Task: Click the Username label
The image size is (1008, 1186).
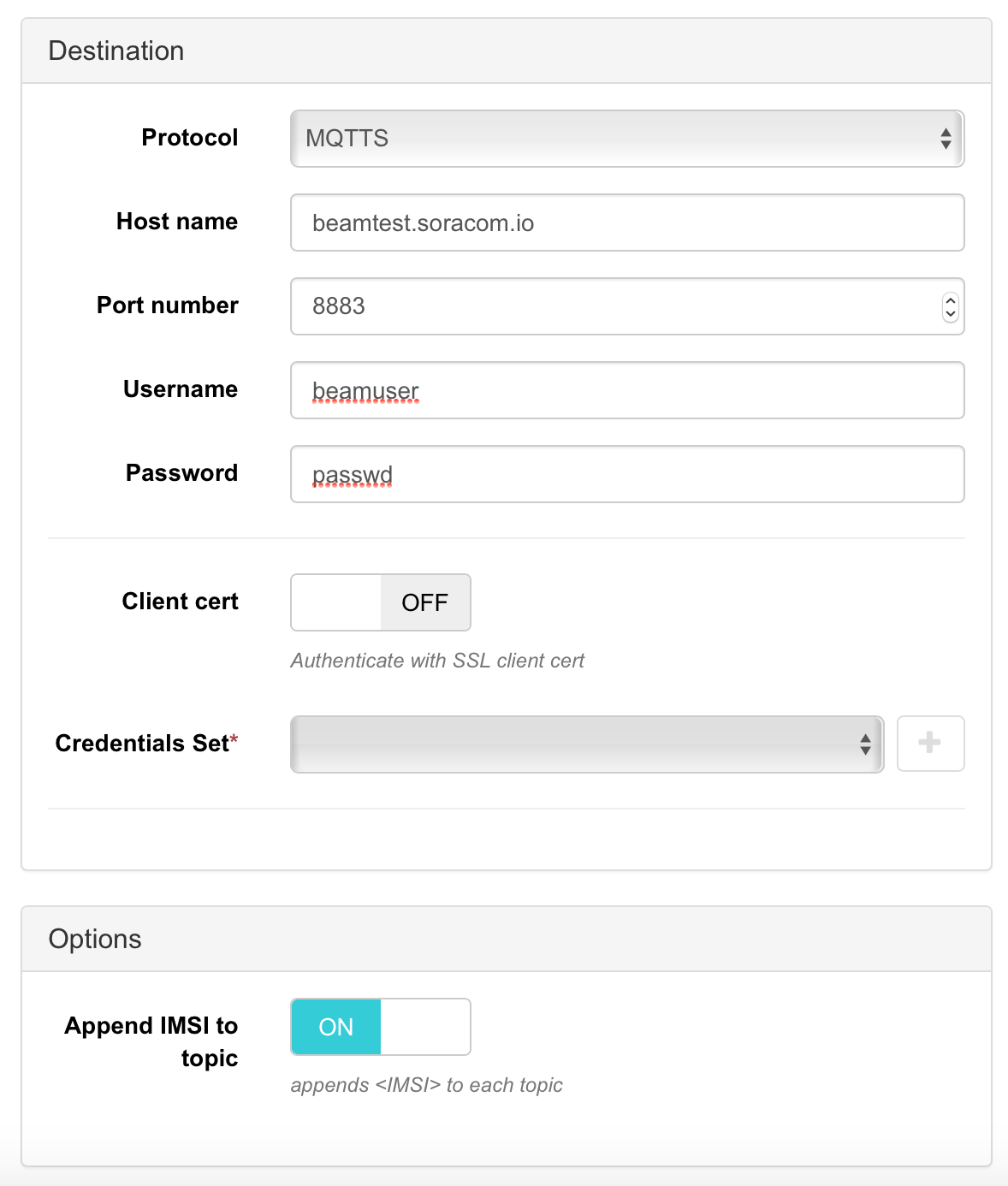Action: 181,389
